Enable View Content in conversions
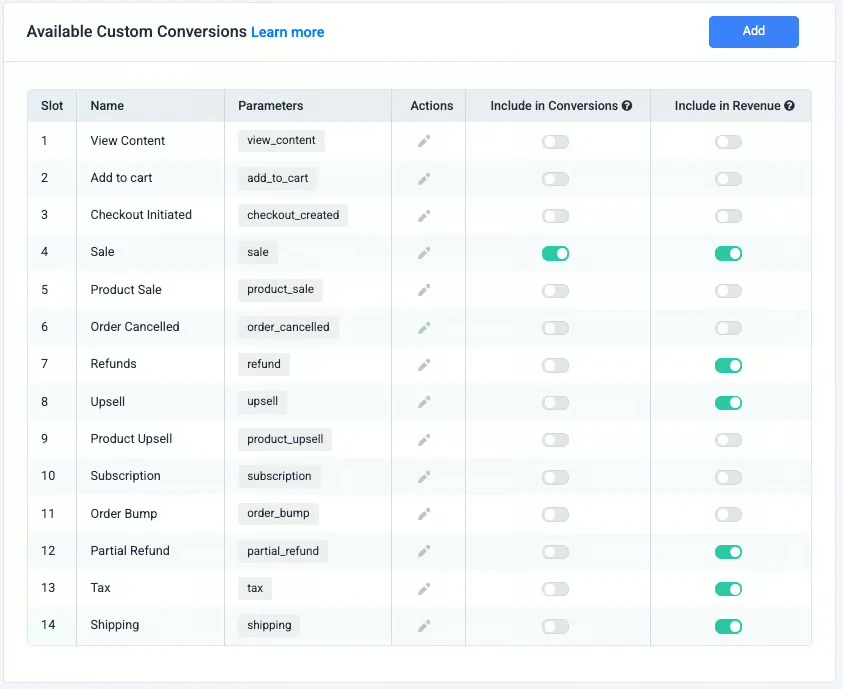The width and height of the screenshot is (843, 689). point(555,142)
